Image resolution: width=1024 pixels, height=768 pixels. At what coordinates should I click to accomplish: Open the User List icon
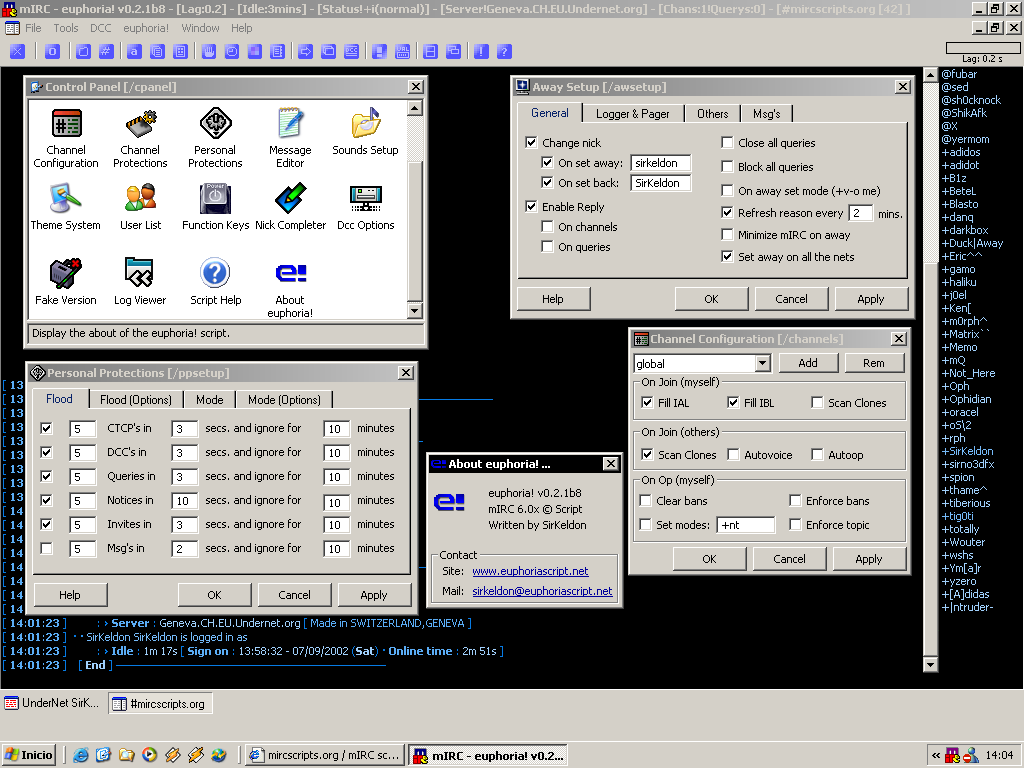[x=140, y=206]
